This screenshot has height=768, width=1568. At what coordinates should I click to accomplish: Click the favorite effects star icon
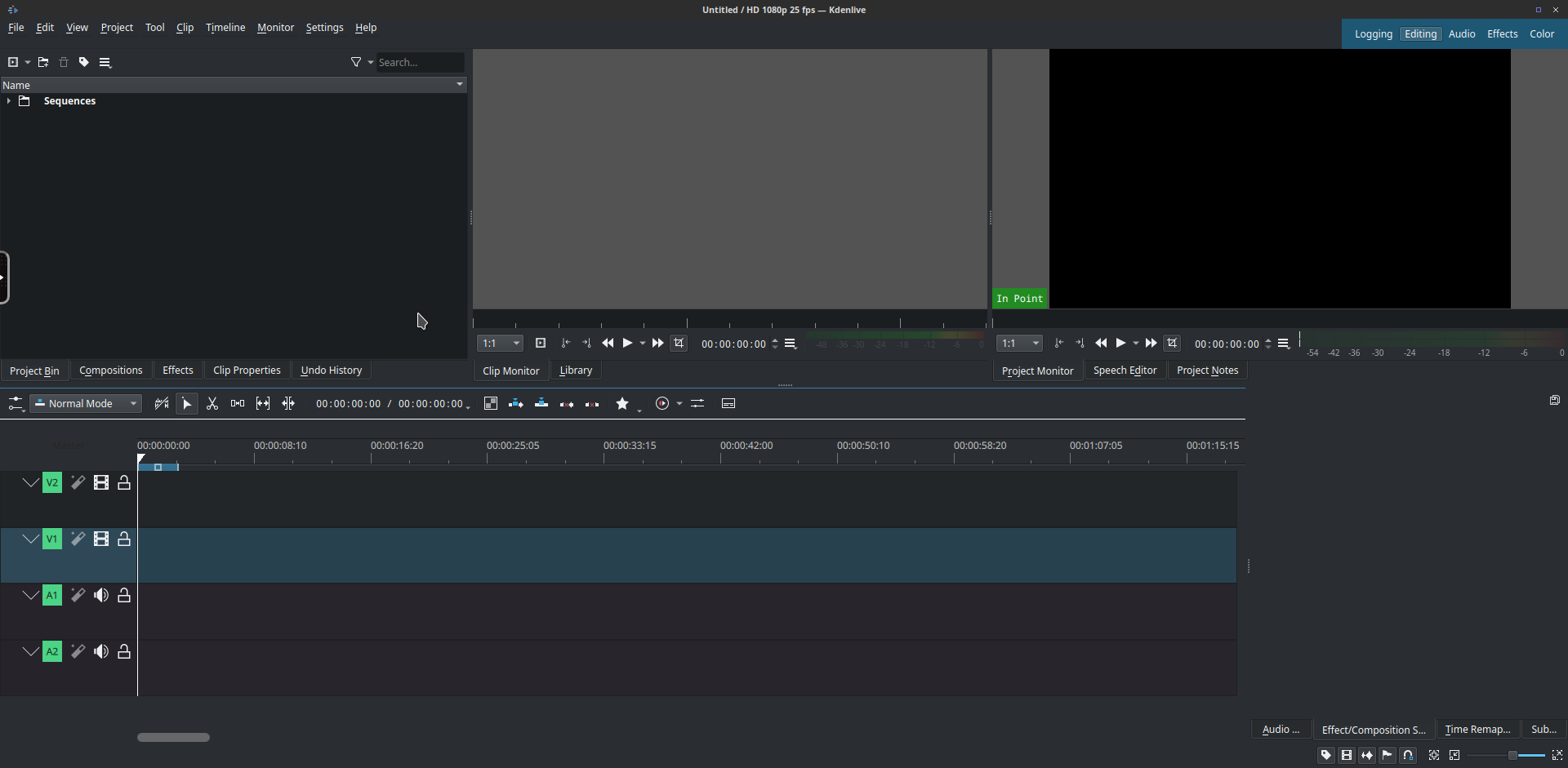coord(622,403)
